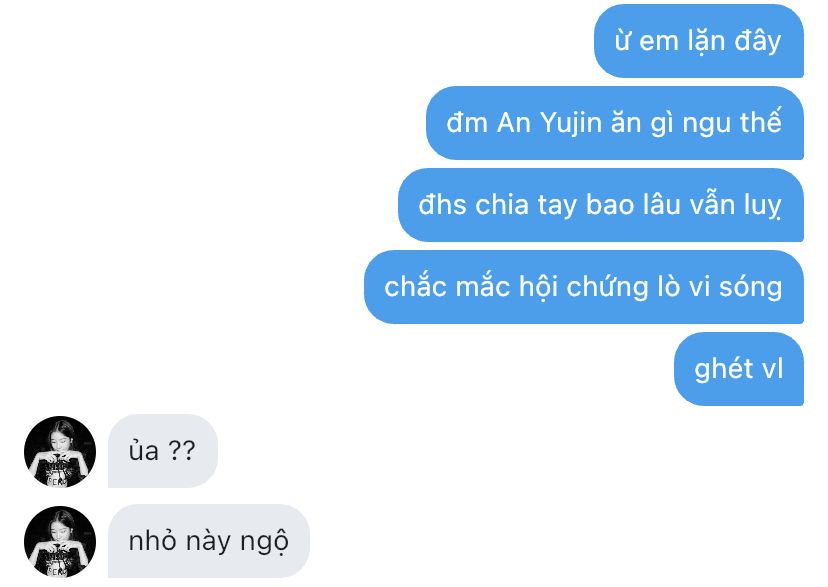
Task: Click the word "lặn" in the top bubble
Action: coord(705,41)
